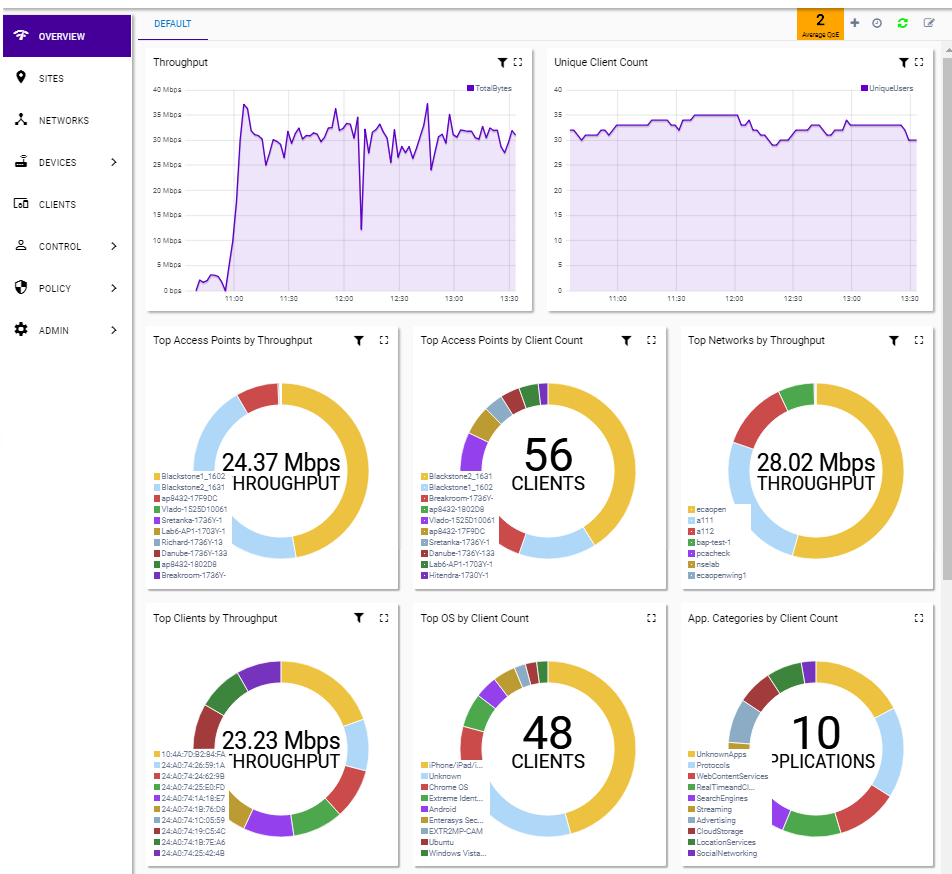Filter Top Clients by Throughput
The height and width of the screenshot is (874, 952).
pyautogui.click(x=359, y=618)
